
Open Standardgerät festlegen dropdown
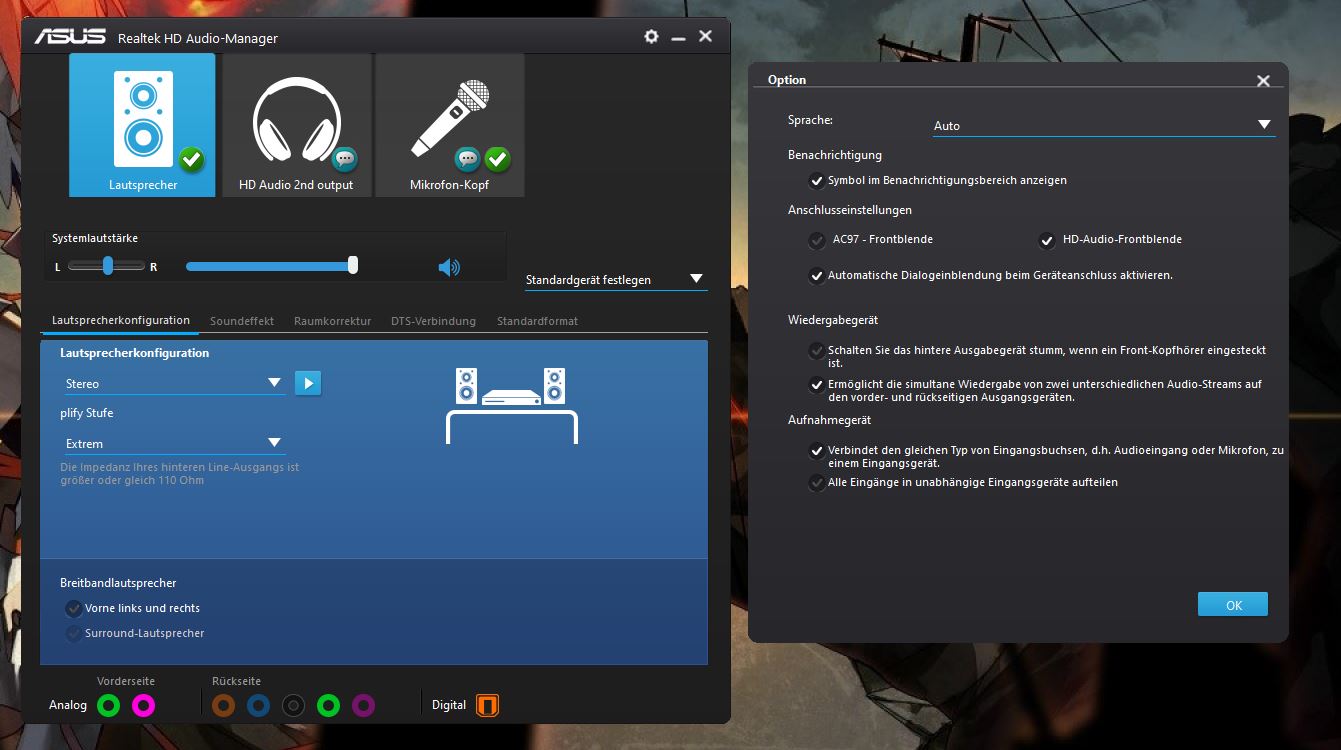point(616,279)
